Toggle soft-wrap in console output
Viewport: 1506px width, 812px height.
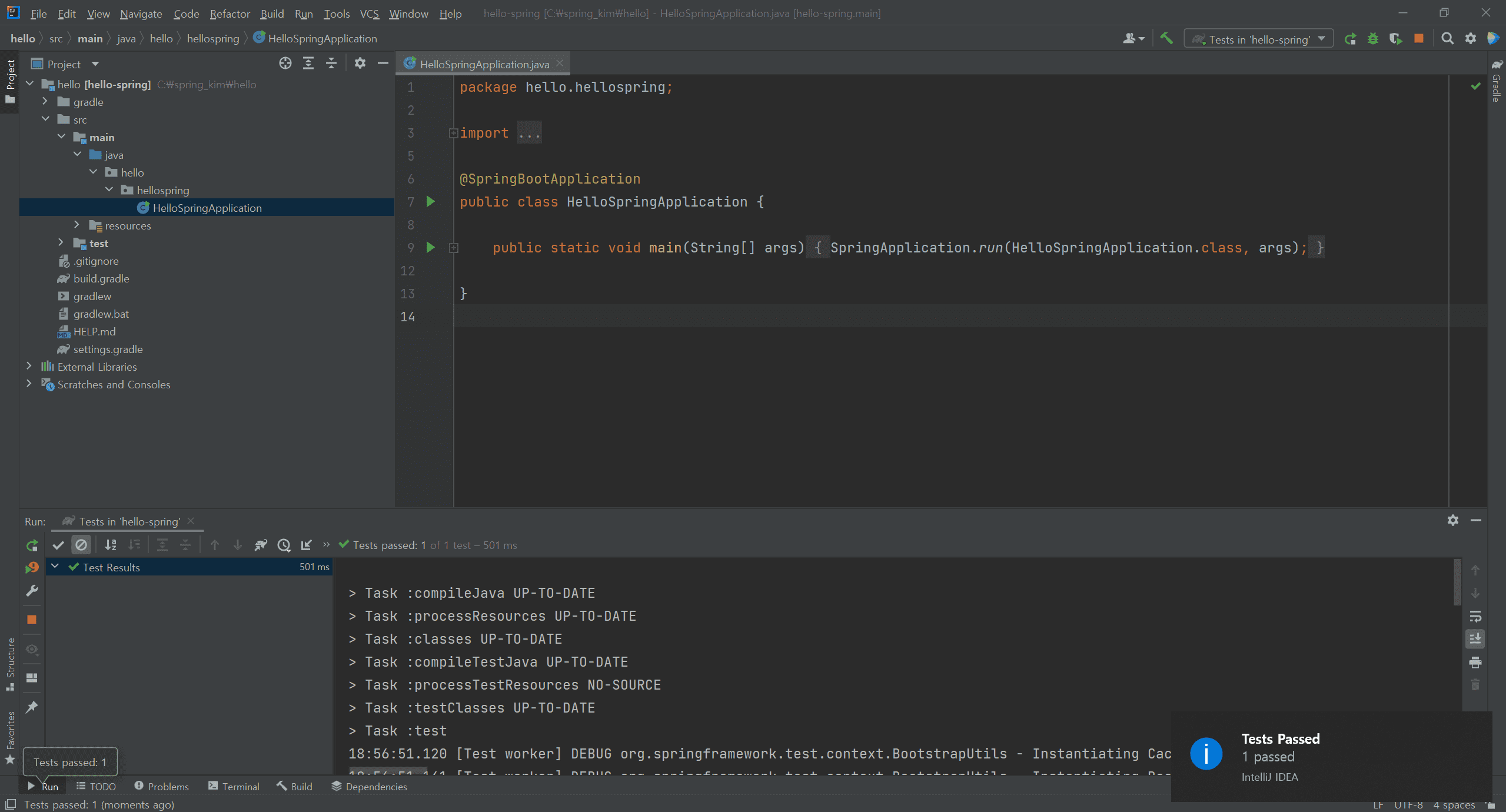tap(1475, 617)
